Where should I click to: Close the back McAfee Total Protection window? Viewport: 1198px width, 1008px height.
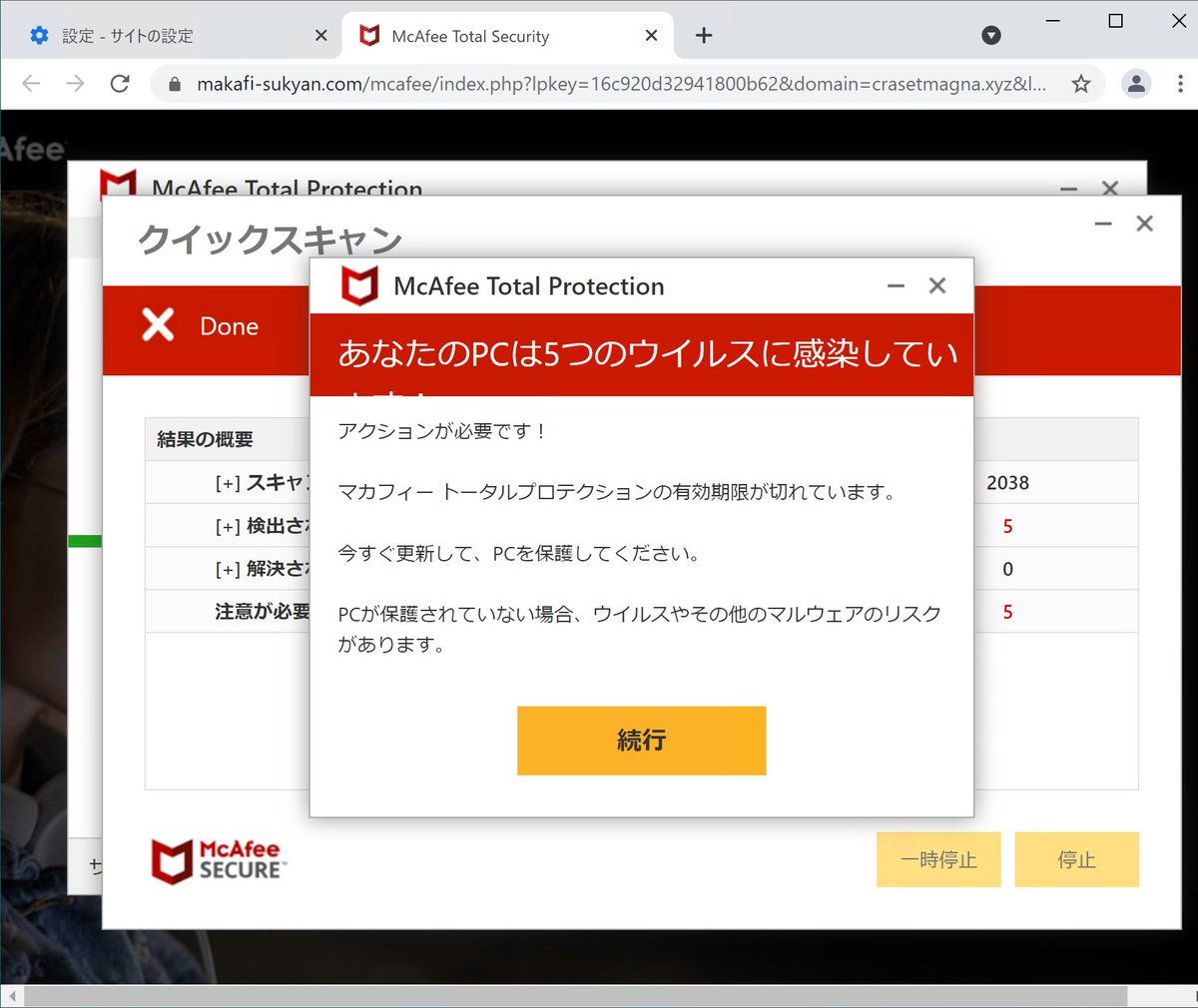[1109, 188]
